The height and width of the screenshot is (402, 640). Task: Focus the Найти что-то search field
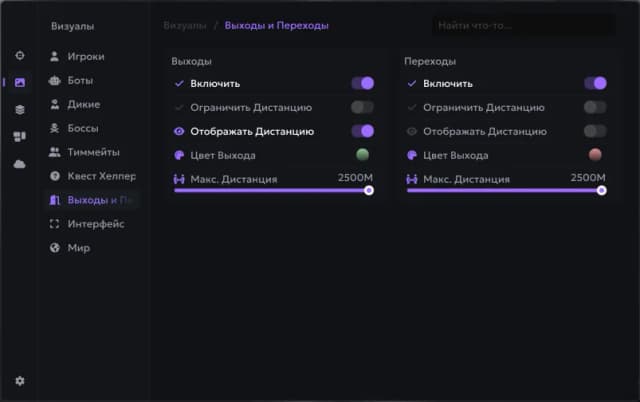523,26
